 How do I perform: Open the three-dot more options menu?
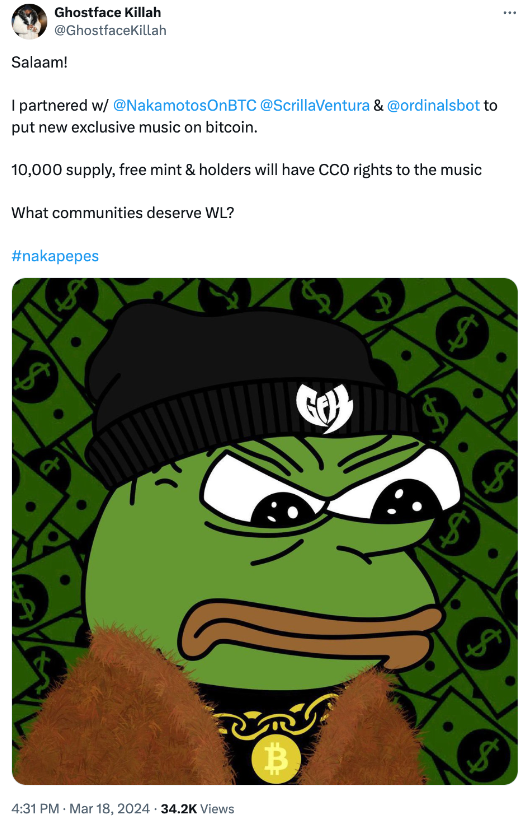click(509, 13)
